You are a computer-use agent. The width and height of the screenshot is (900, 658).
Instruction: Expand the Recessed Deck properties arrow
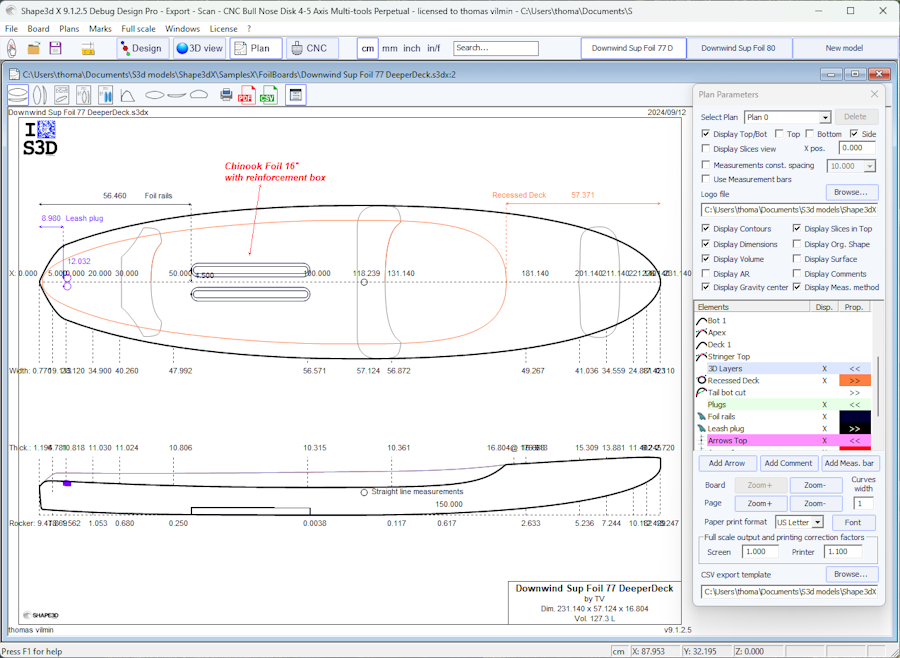tap(854, 381)
